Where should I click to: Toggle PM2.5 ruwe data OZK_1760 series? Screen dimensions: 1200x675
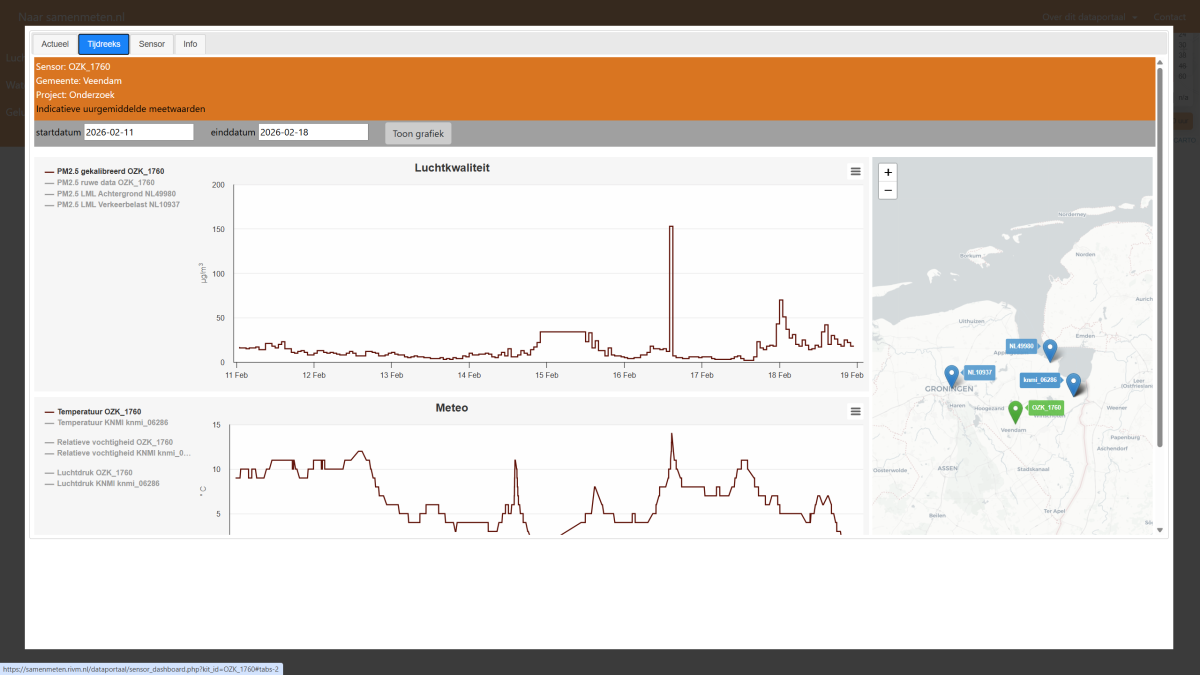click(105, 183)
